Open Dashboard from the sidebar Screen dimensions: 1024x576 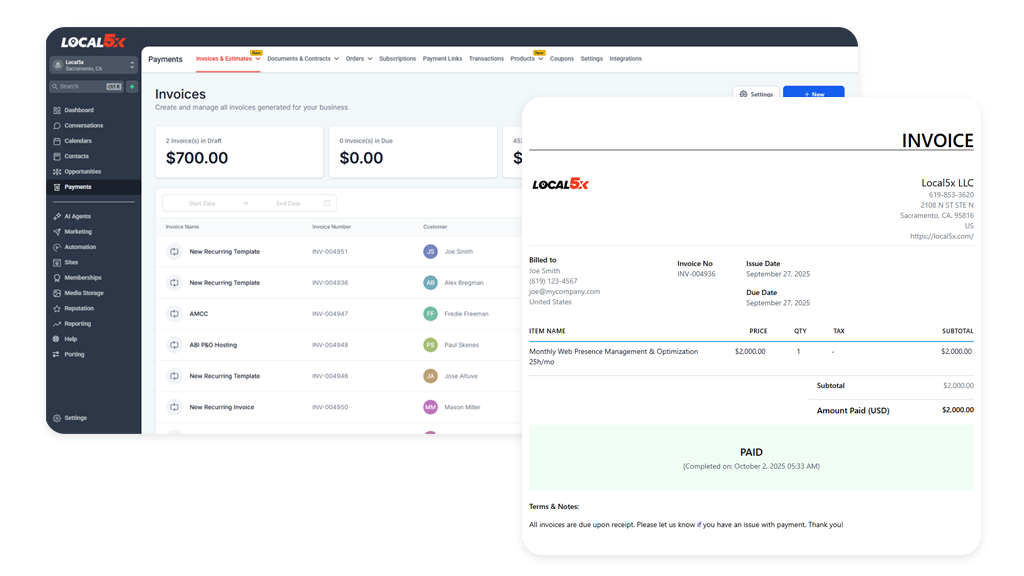coord(79,110)
